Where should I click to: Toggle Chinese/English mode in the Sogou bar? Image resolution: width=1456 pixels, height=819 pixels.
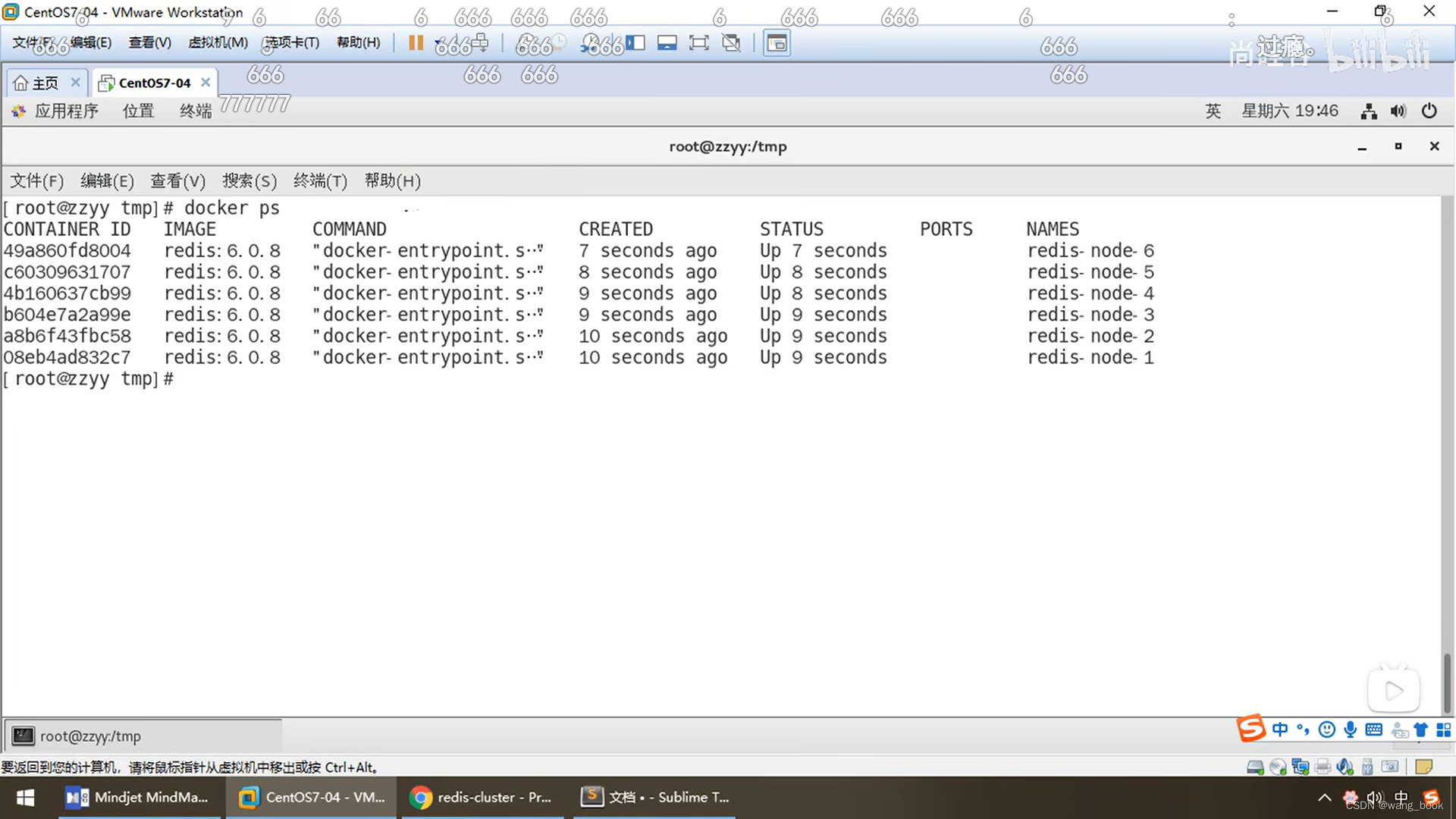[1280, 730]
